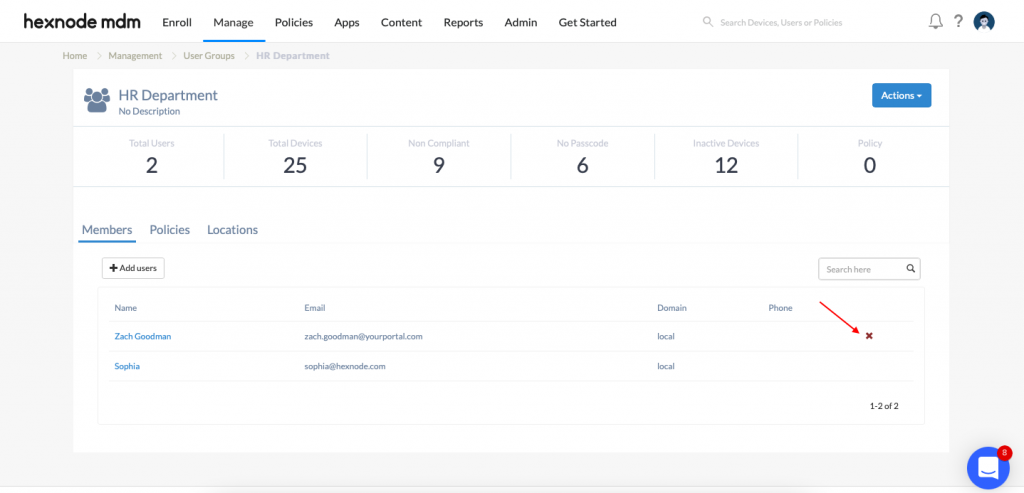Go to User Groups breadcrumb
This screenshot has width=1024, height=493.
point(209,56)
